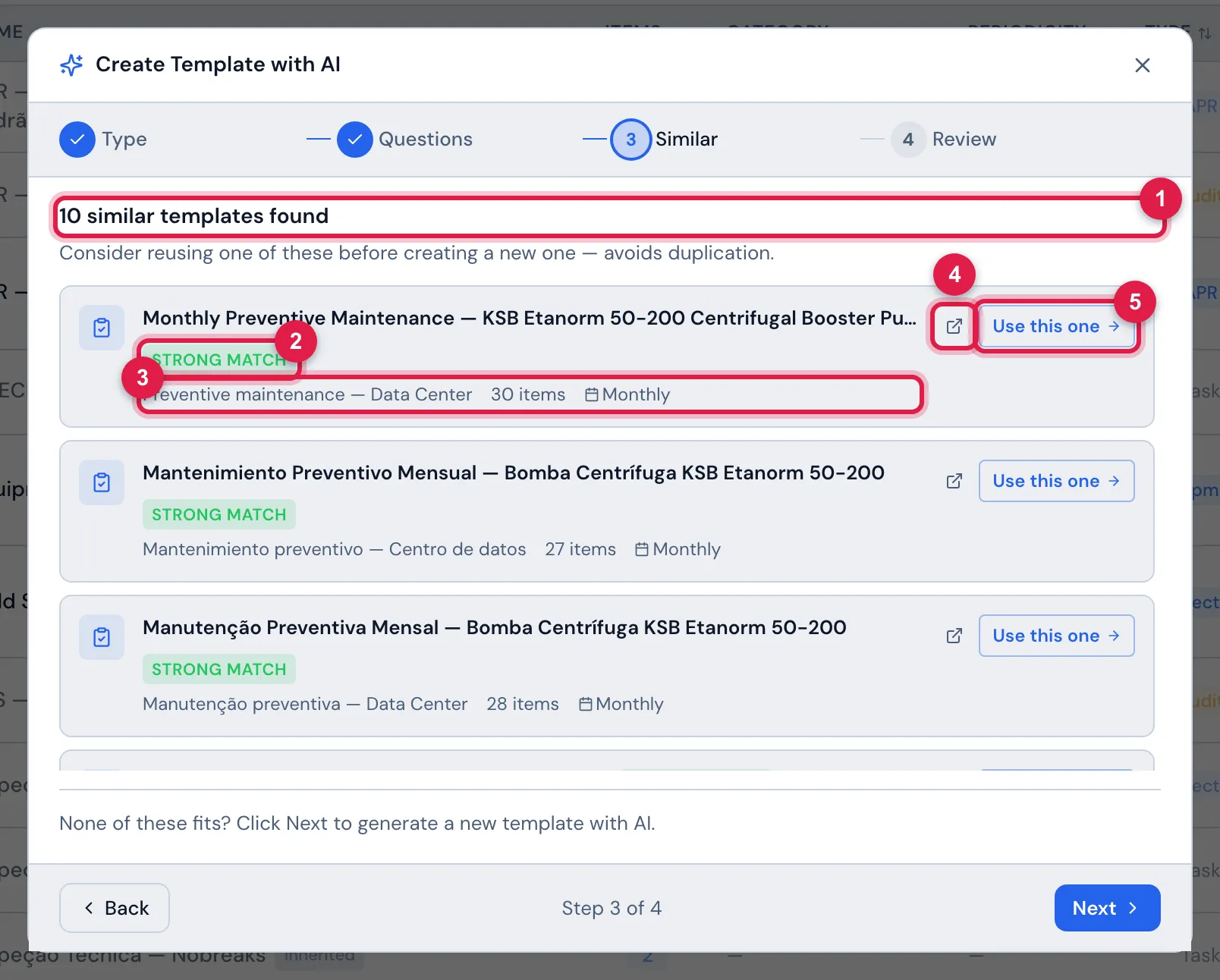1220x980 pixels.
Task: Use the Mantenimiento Preventivo Mensual template
Action: [x=1056, y=481]
